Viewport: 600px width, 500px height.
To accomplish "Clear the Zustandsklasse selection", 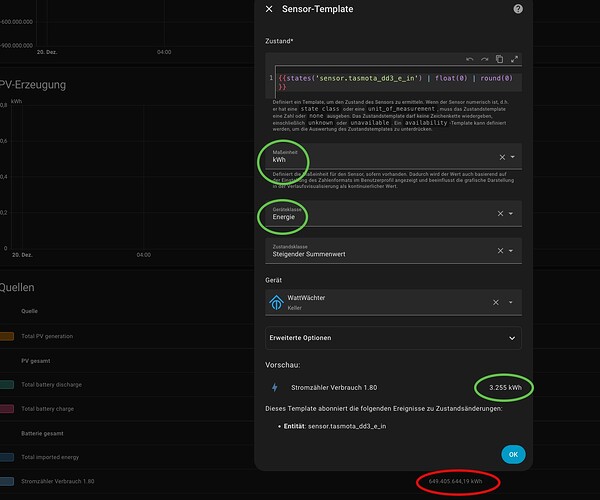I will coord(500,251).
